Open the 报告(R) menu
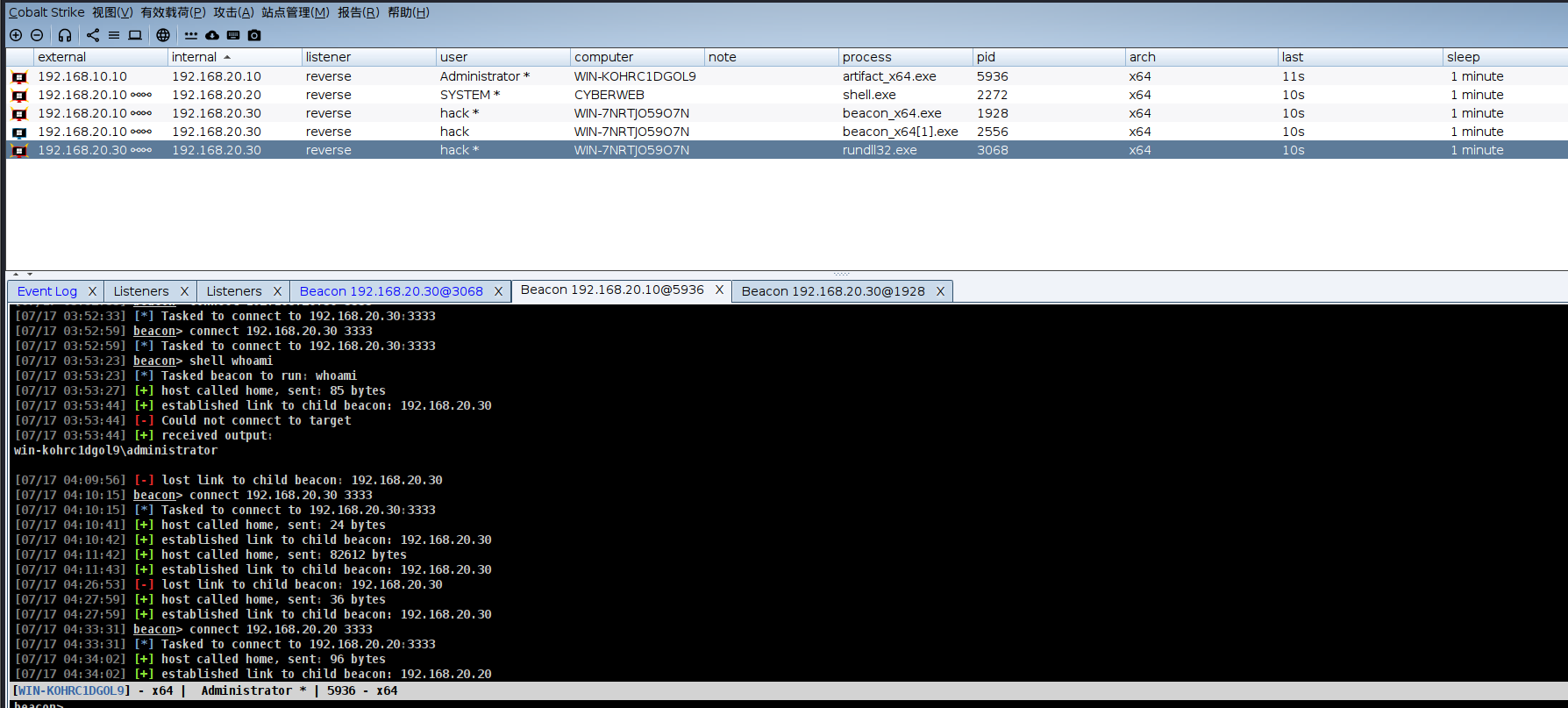This screenshot has height=708, width=1568. 359,12
